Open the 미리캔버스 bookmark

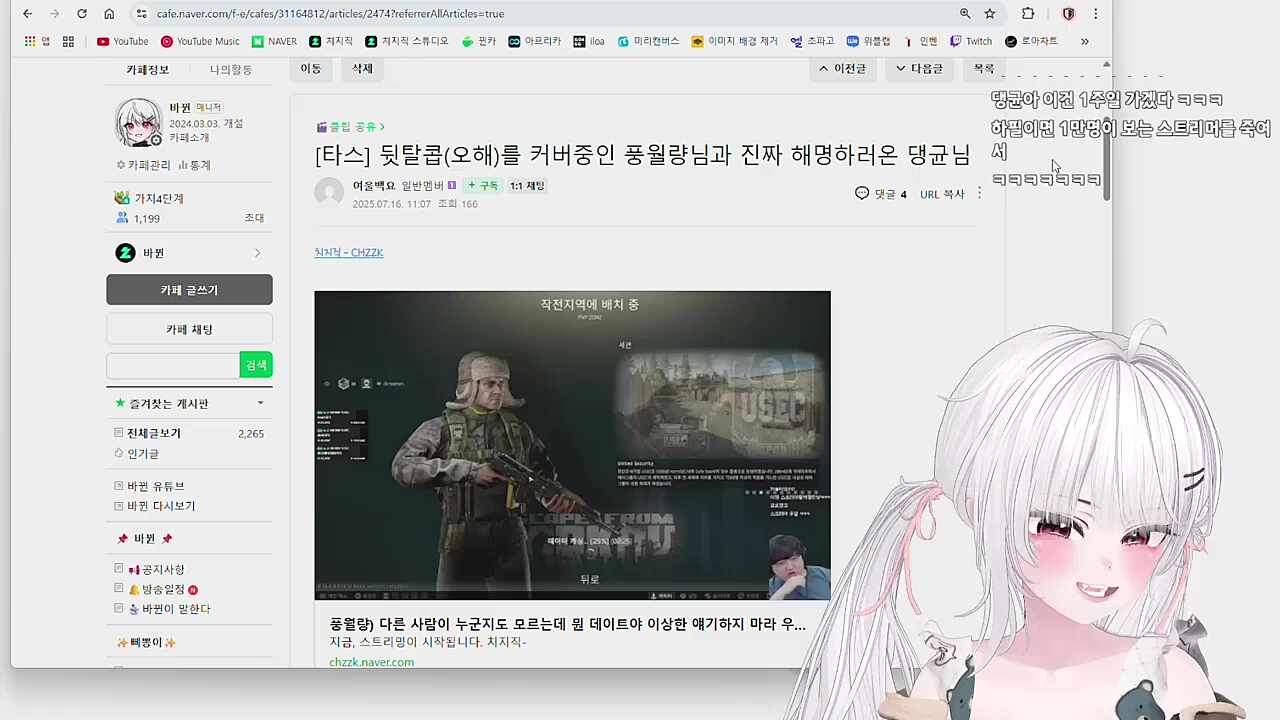648,41
